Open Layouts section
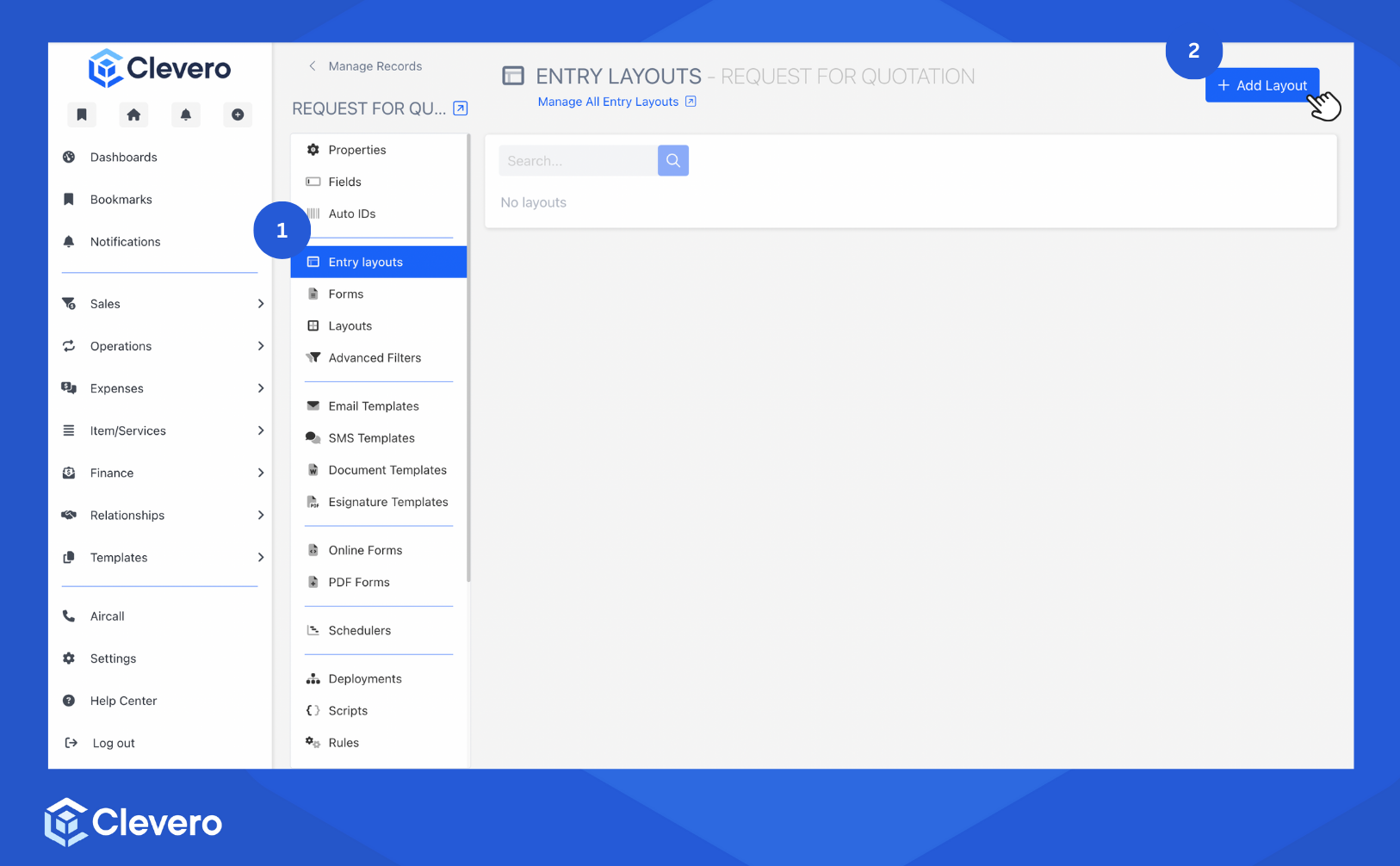Screen dimensions: 1400x866 click(x=379, y=325)
